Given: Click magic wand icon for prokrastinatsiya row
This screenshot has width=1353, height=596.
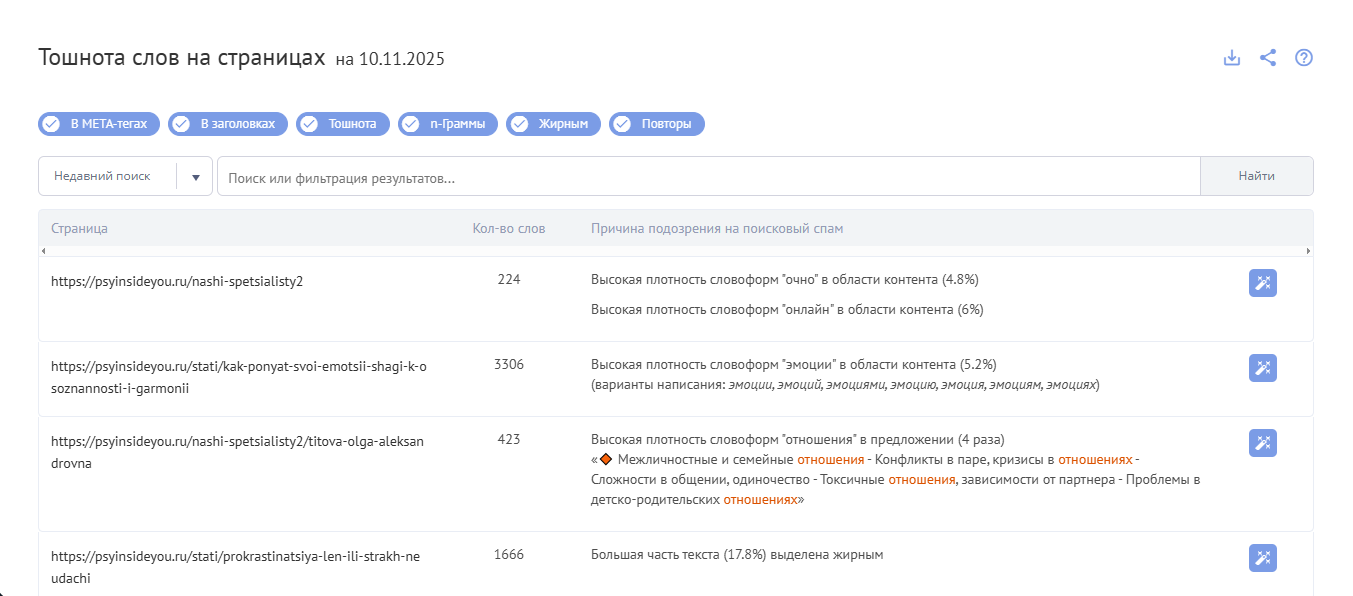Looking at the screenshot, I should tap(1263, 558).
